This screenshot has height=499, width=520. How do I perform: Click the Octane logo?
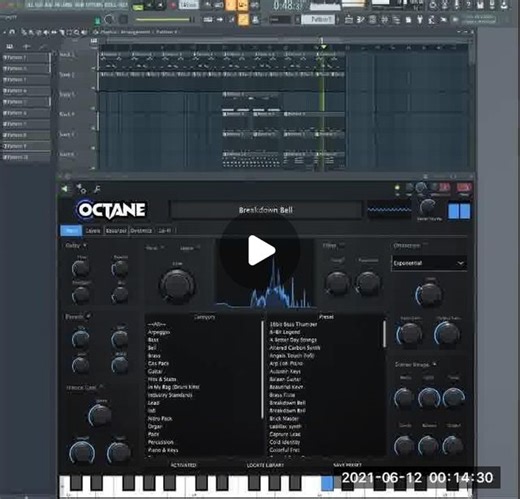(111, 210)
